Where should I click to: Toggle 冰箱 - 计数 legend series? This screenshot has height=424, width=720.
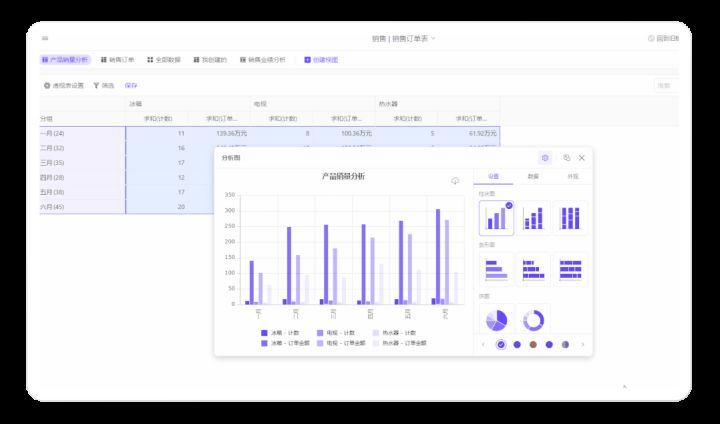pyautogui.click(x=285, y=333)
